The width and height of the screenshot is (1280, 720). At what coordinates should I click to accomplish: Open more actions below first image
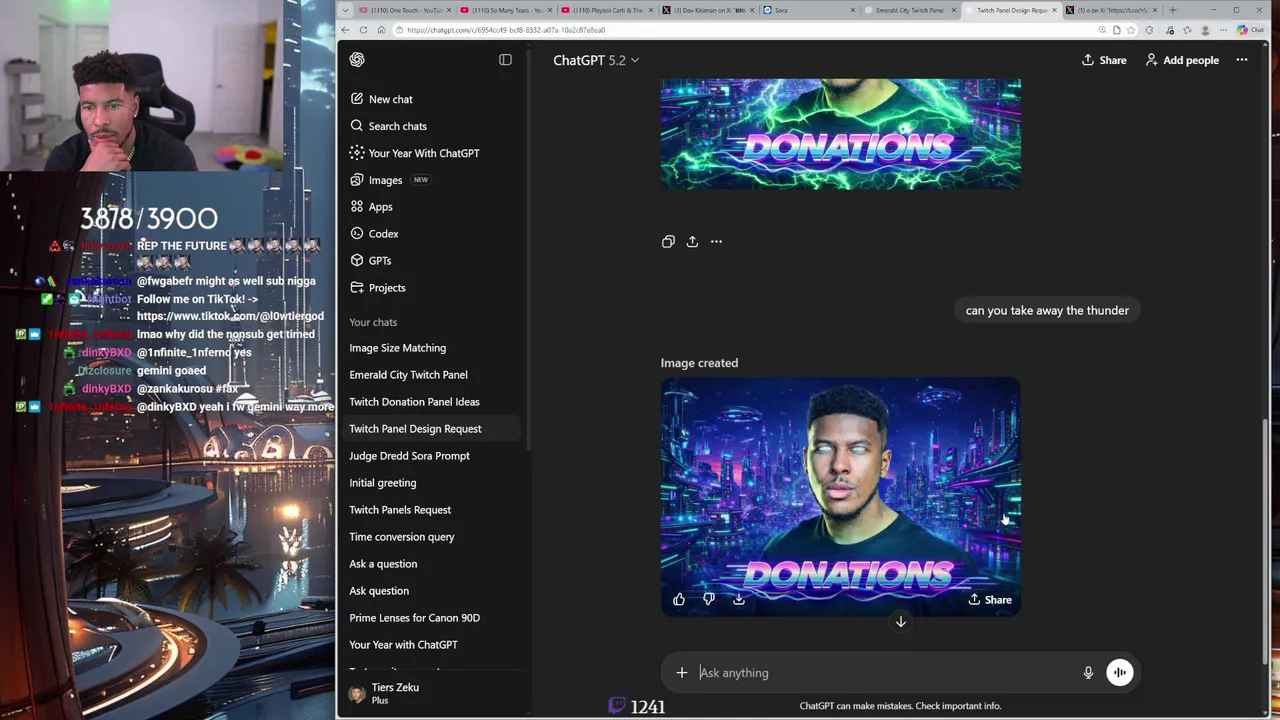click(716, 241)
